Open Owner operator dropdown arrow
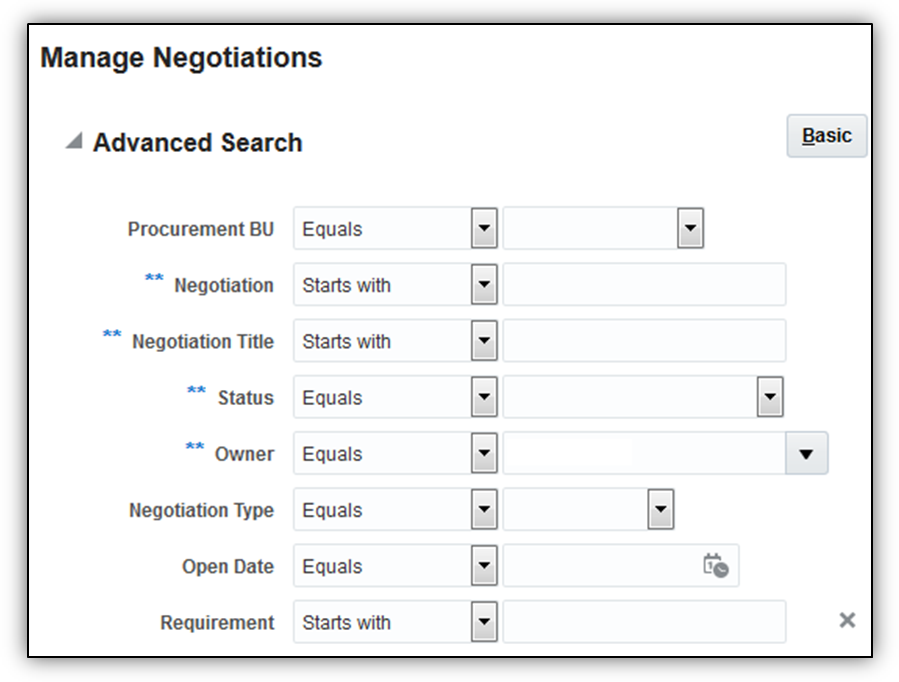The width and height of the screenshot is (899, 682). [484, 454]
